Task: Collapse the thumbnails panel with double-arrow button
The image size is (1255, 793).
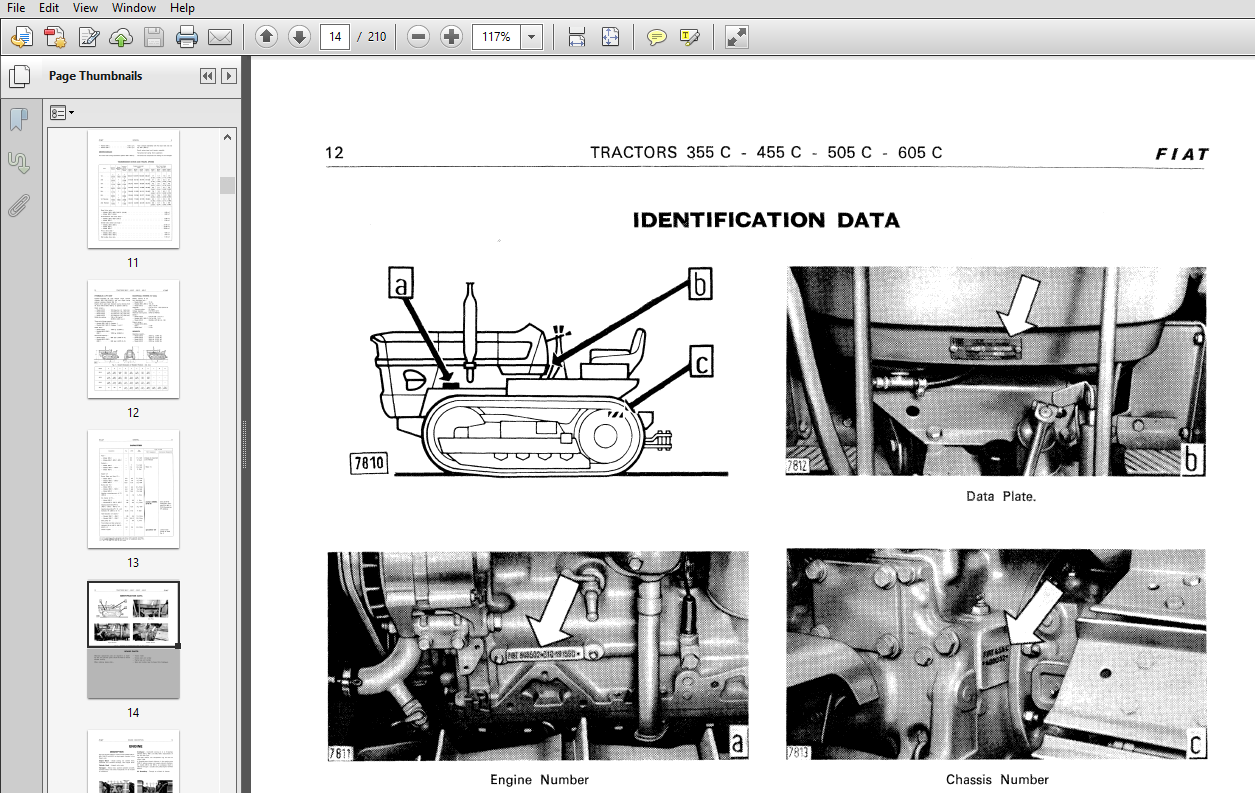Action: pyautogui.click(x=207, y=76)
